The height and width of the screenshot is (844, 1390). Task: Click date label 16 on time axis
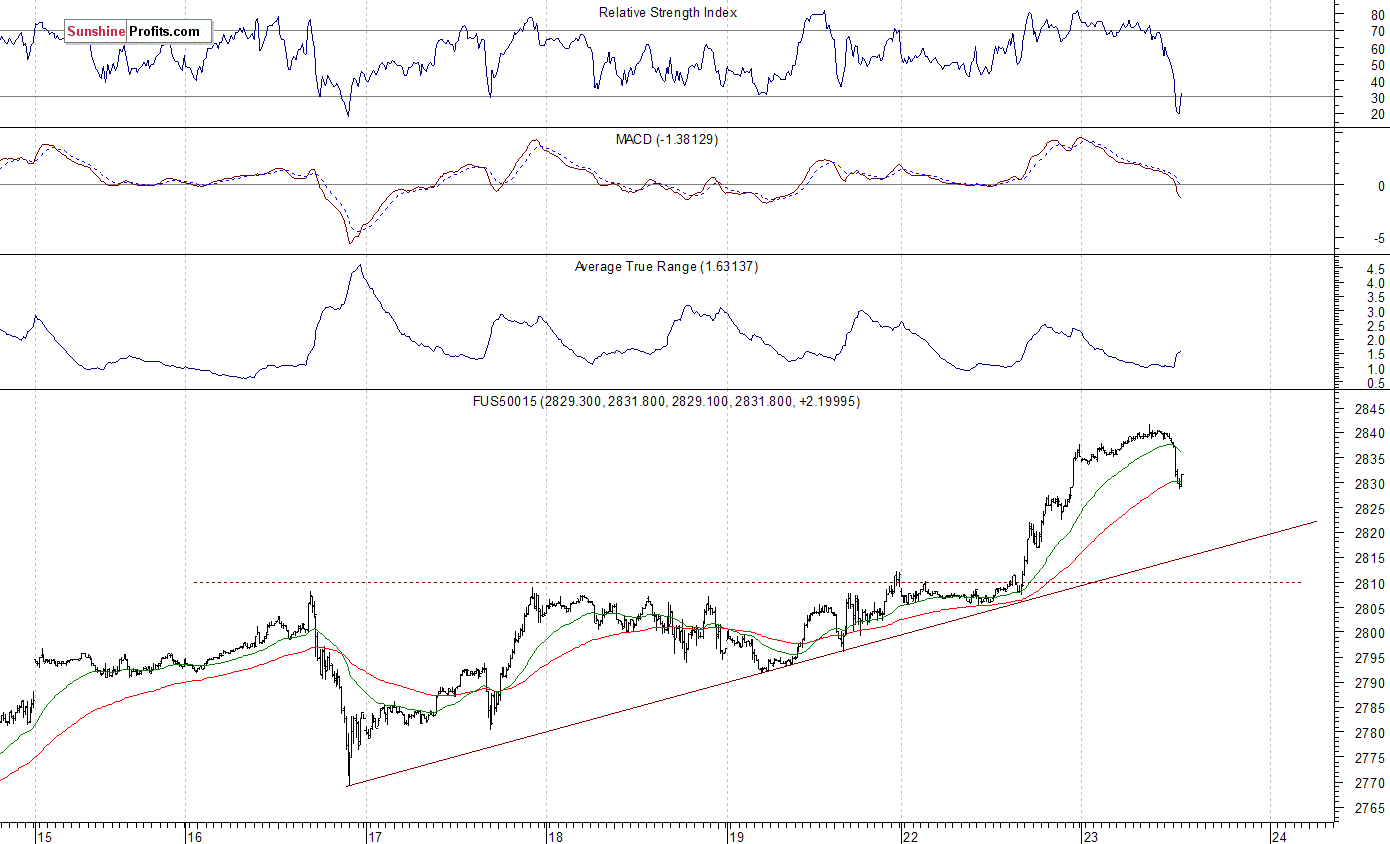[x=194, y=835]
